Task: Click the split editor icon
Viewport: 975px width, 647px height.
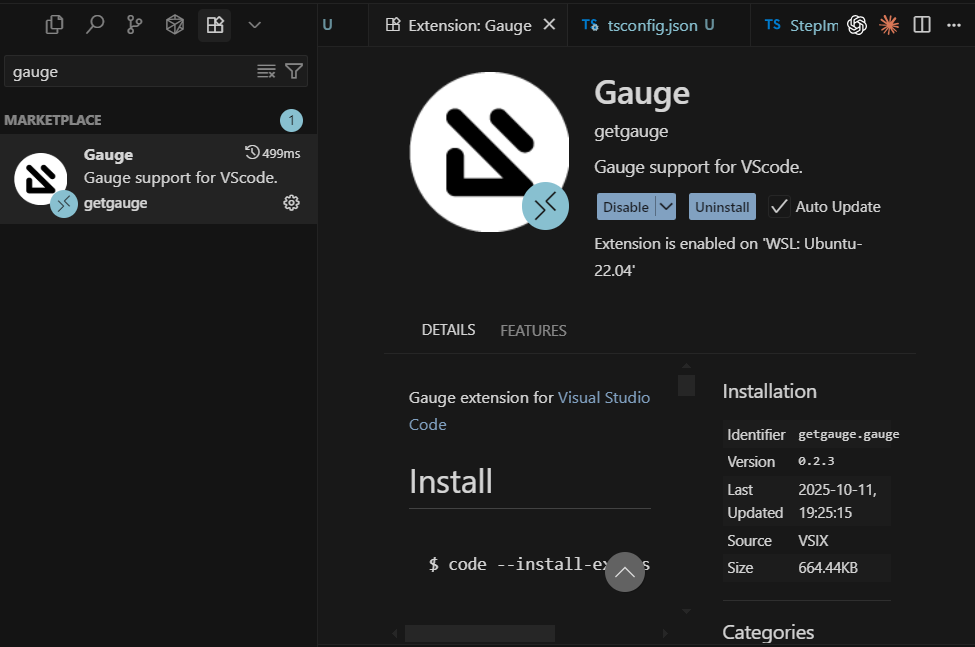Action: click(921, 24)
